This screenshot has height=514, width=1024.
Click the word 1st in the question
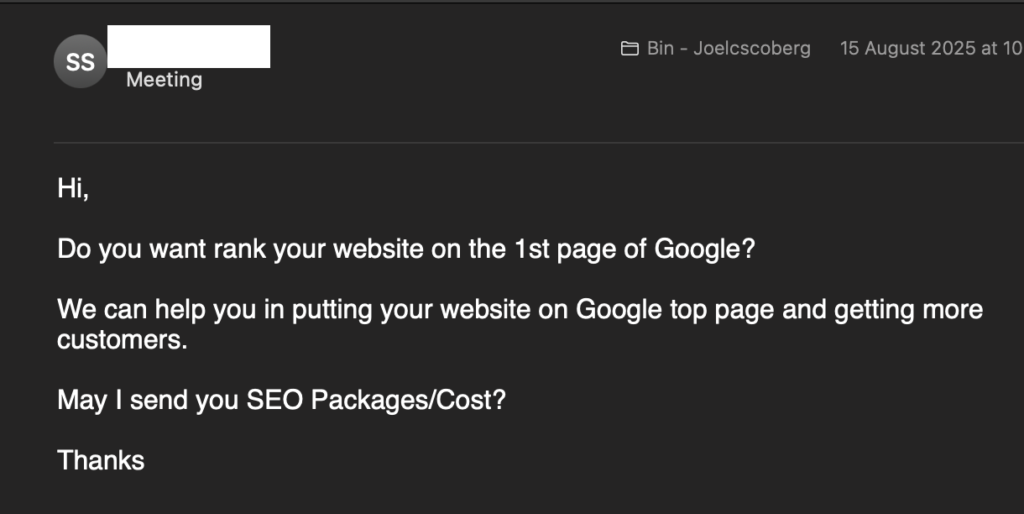tap(532, 249)
